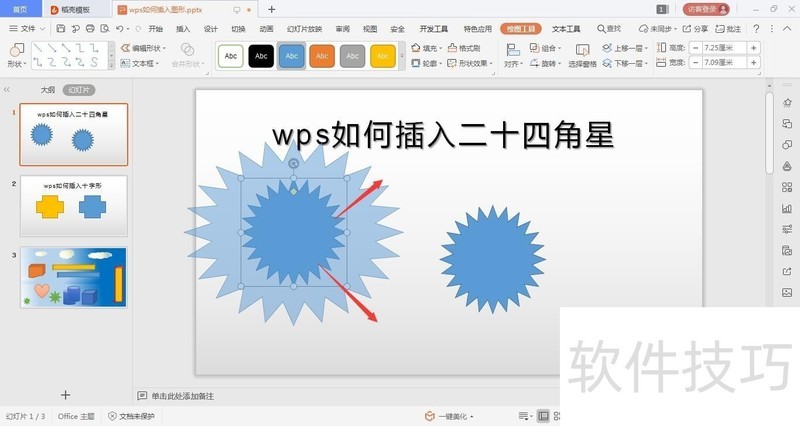Viewport: 800px width, 426px height.
Task: Click the rotation handle above the selected star
Action: coord(293,163)
